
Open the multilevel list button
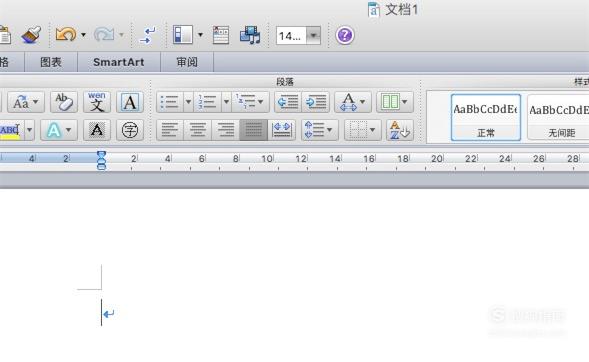point(250,102)
